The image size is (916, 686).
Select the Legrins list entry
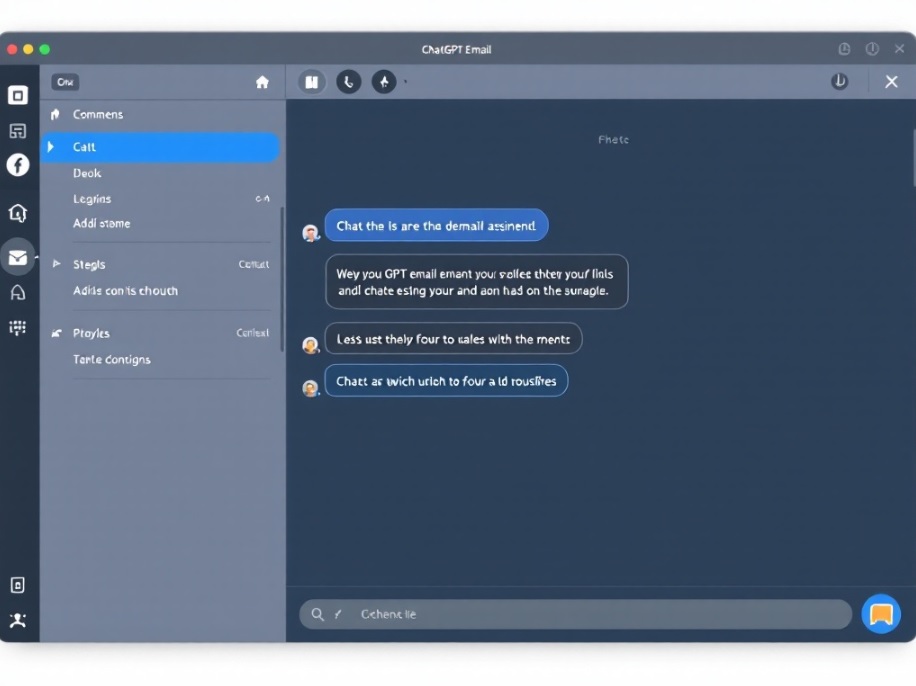point(92,199)
